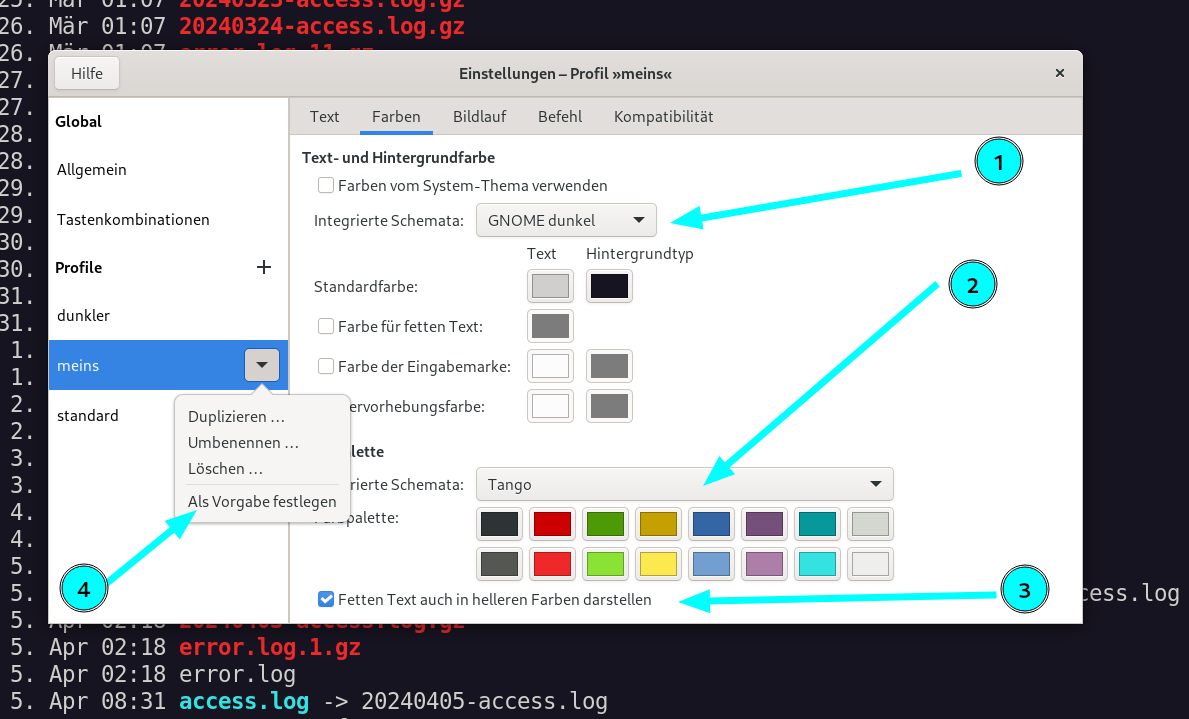Click the bold text color swatch
Screen dimensions: 1189x719
point(550,326)
